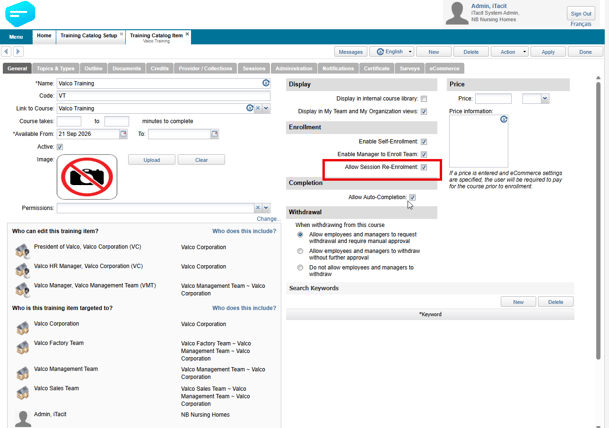
Task: Click the Valco Management Team icon
Action: tap(23, 373)
